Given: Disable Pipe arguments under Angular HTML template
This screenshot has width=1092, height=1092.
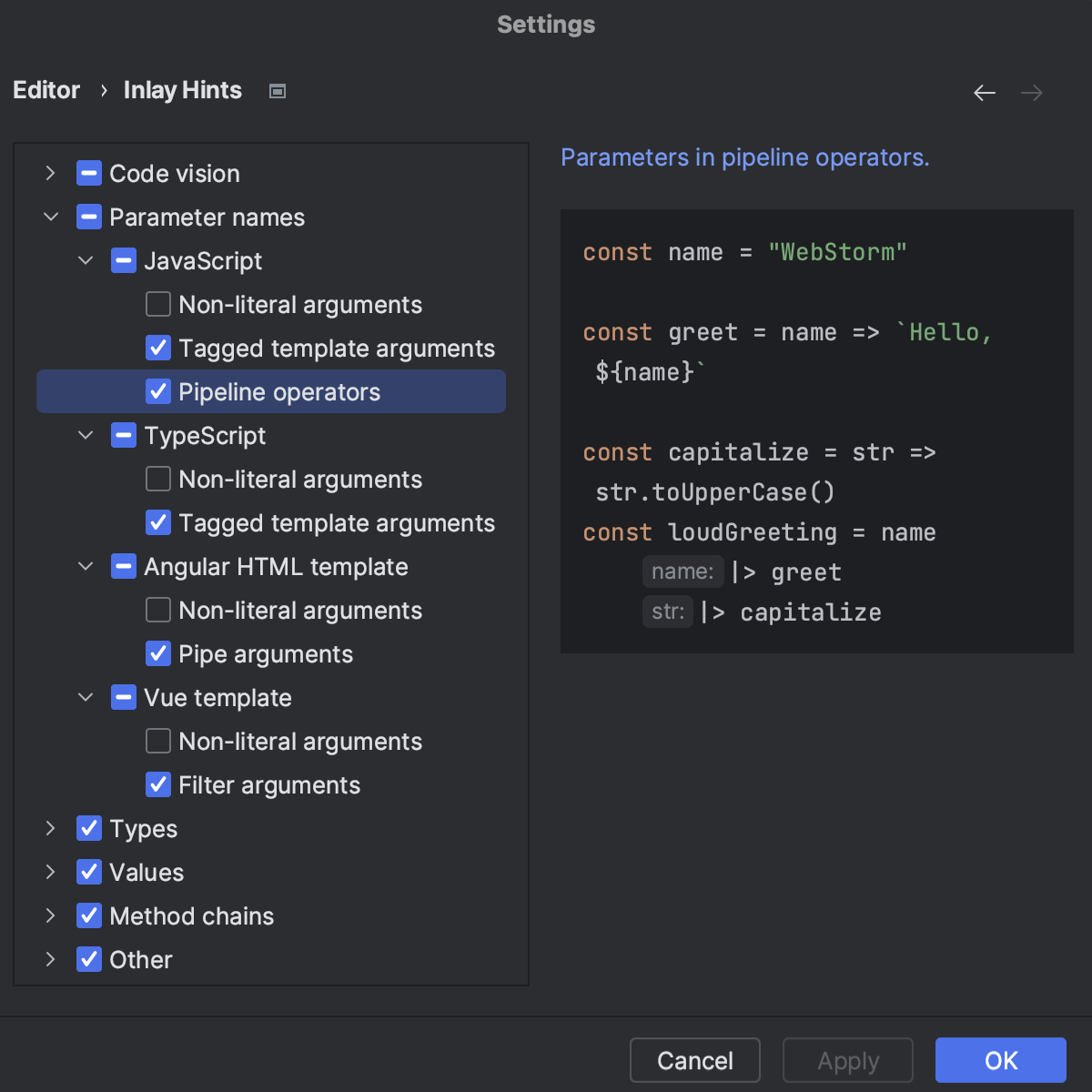Looking at the screenshot, I should [x=157, y=653].
